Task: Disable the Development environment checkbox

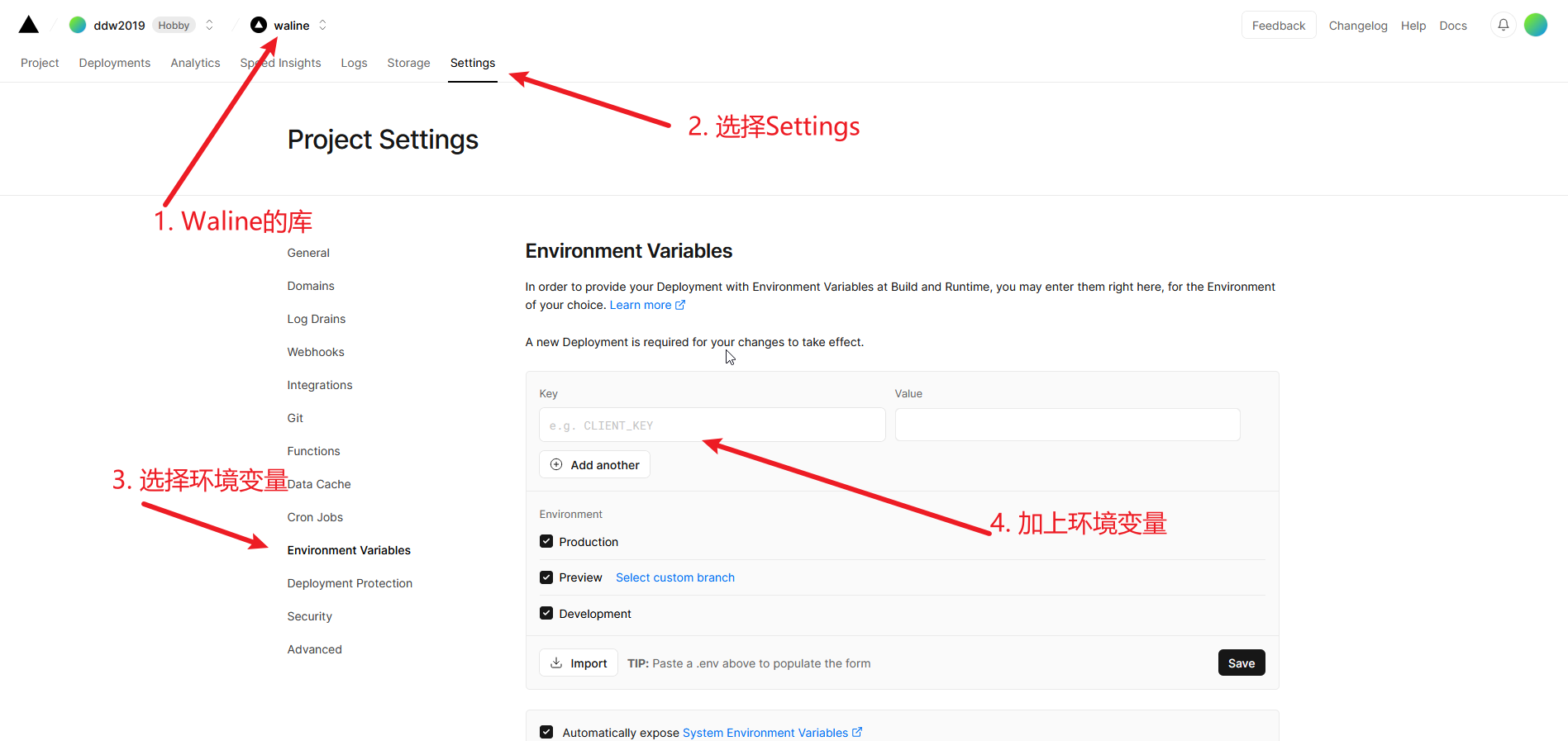Action: [546, 614]
